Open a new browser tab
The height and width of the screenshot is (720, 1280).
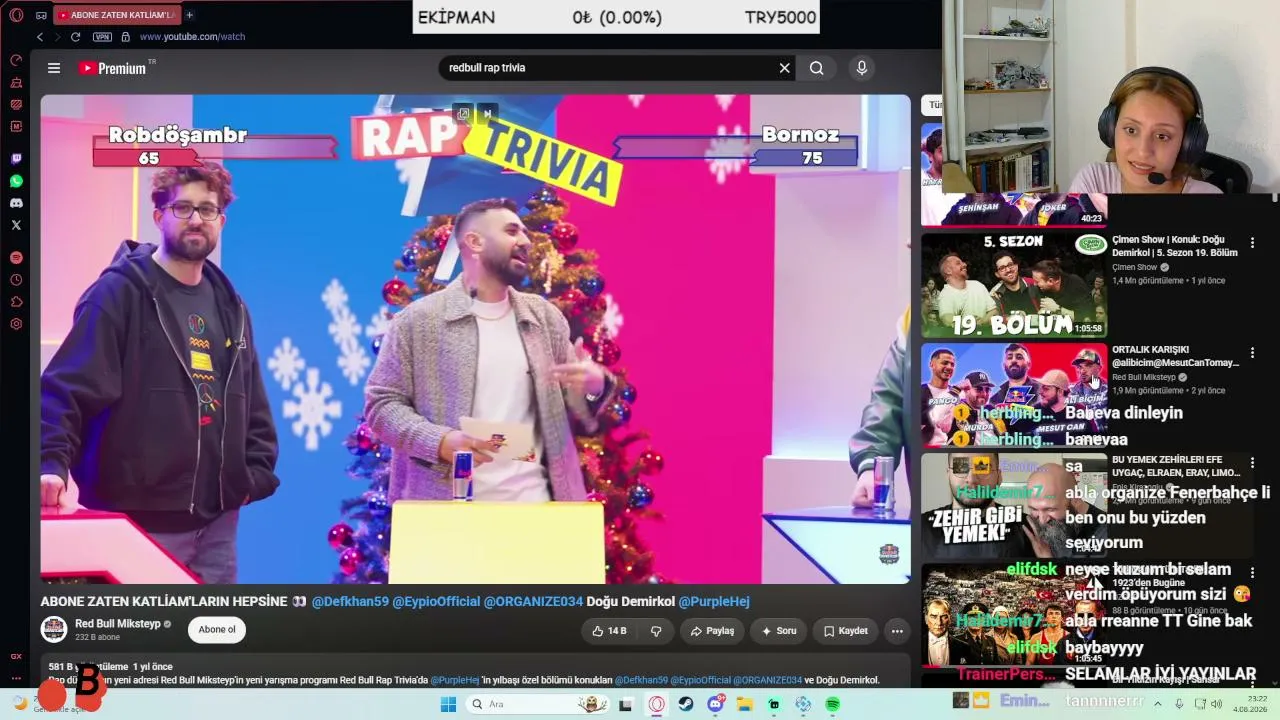point(189,15)
